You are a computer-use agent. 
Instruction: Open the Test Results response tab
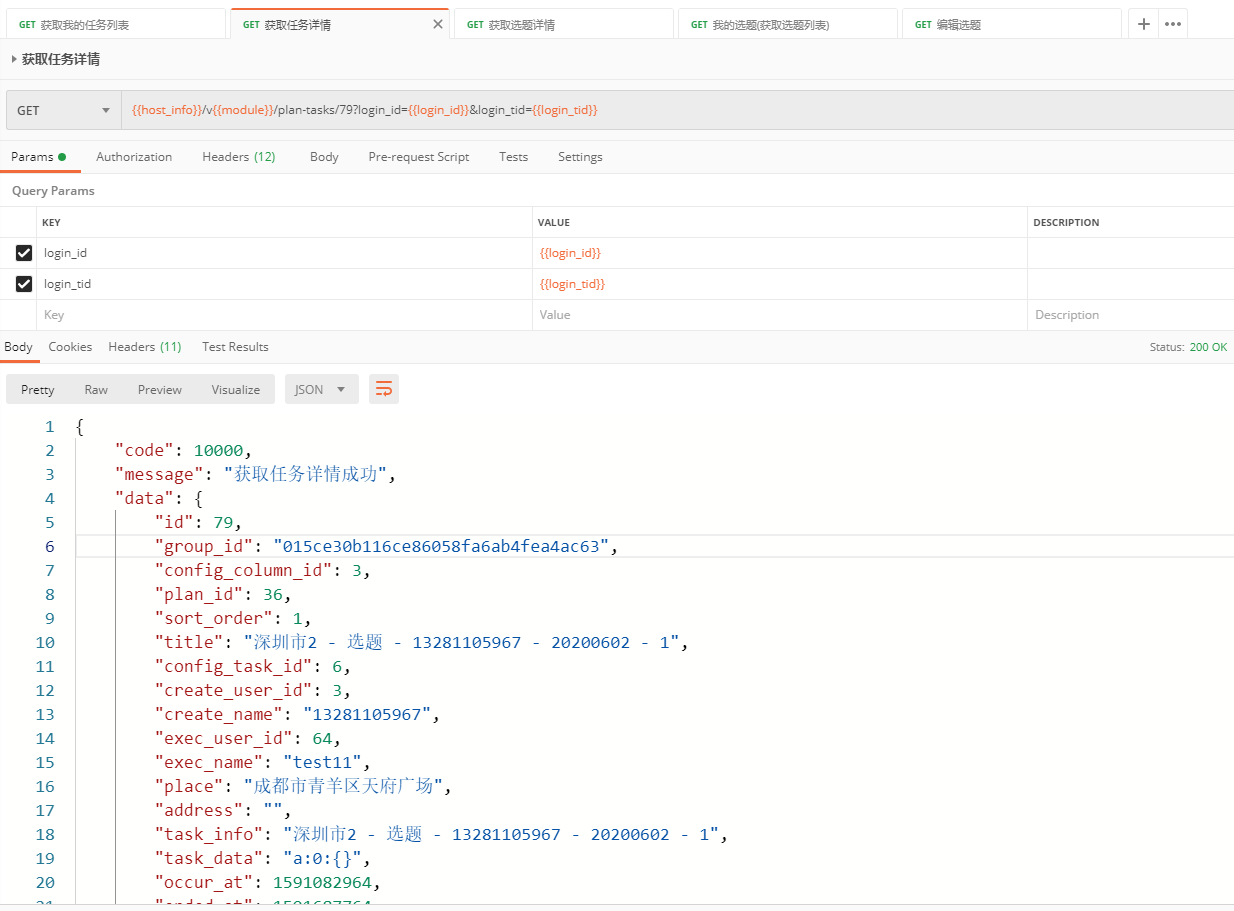[235, 347]
